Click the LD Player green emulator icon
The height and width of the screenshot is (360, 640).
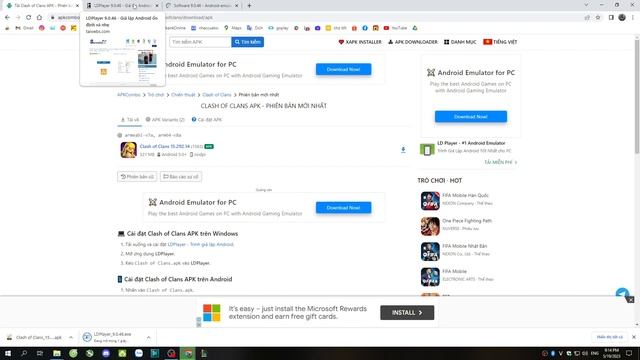(427, 149)
